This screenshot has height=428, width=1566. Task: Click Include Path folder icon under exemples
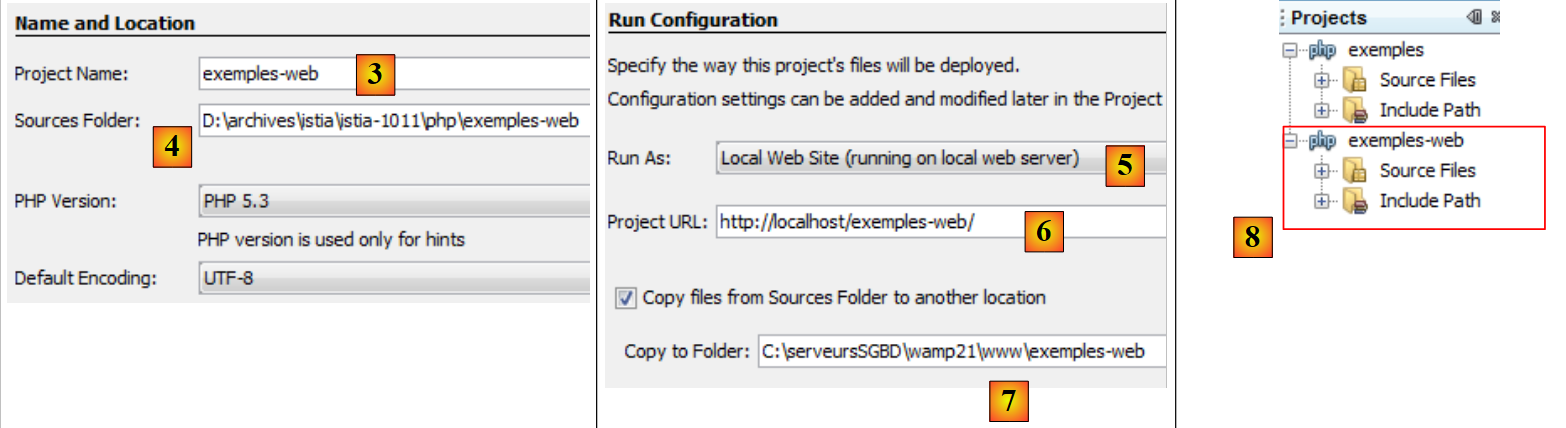click(x=1354, y=110)
